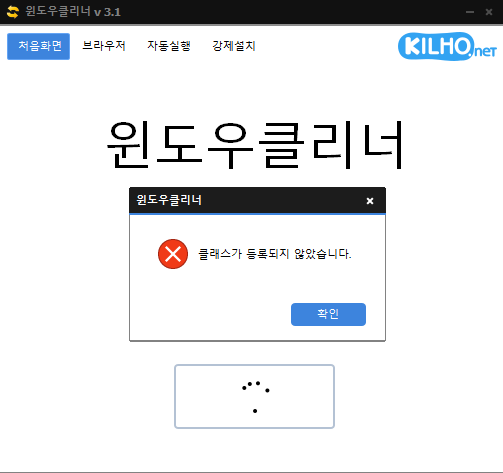Click the dialog title text 윈도우클리너
503x473 pixels.
pyautogui.click(x=169, y=200)
